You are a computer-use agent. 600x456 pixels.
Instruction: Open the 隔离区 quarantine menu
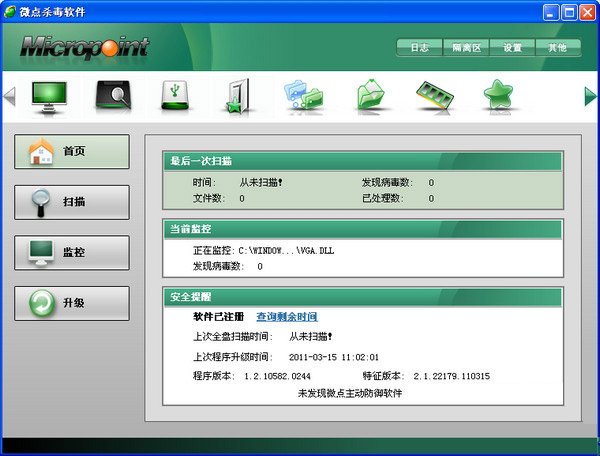[466, 47]
